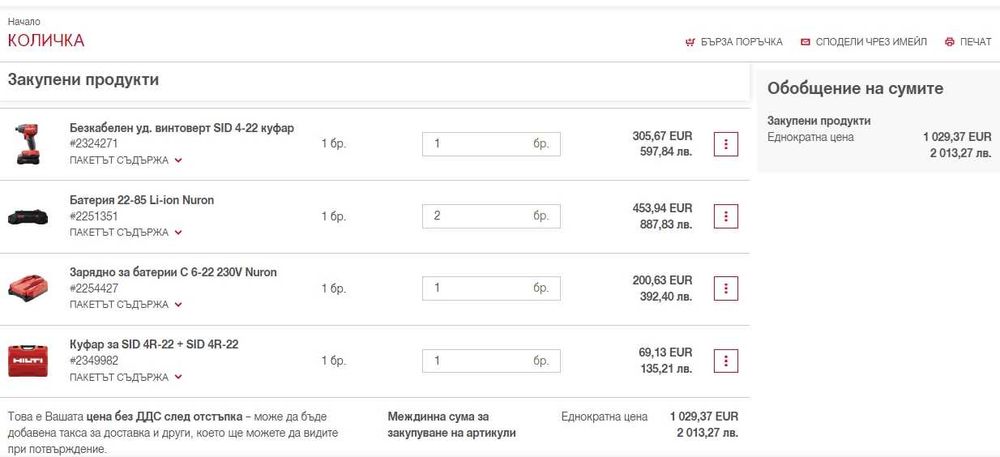Select the price 392,40 лв.
This screenshot has width=1000, height=457.
click(666, 296)
